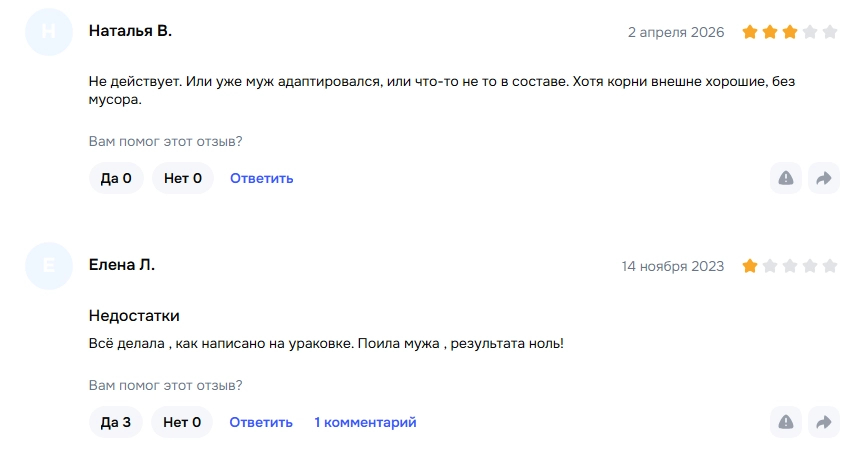
Task: Click the date 2 апреля 2026
Action: pyautogui.click(x=676, y=32)
